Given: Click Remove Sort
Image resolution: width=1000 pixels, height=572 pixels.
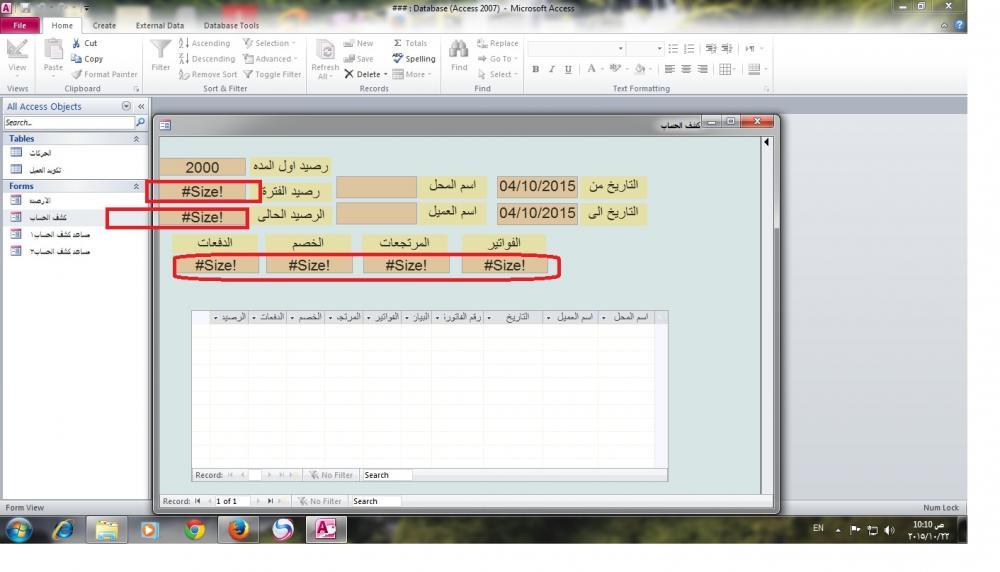Looking at the screenshot, I should coord(208,74).
